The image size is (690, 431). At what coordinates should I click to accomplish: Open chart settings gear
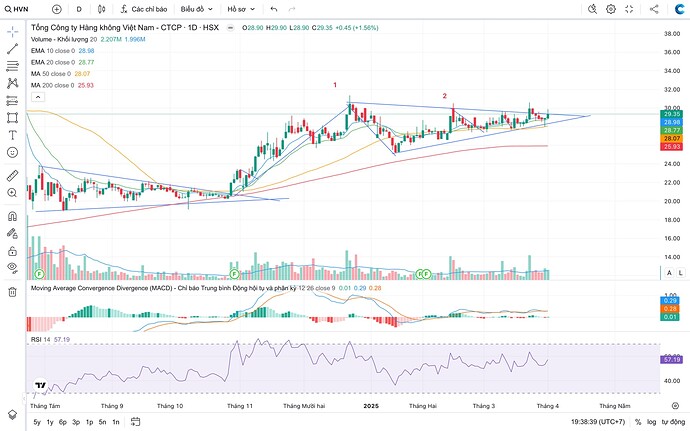tap(611, 9)
